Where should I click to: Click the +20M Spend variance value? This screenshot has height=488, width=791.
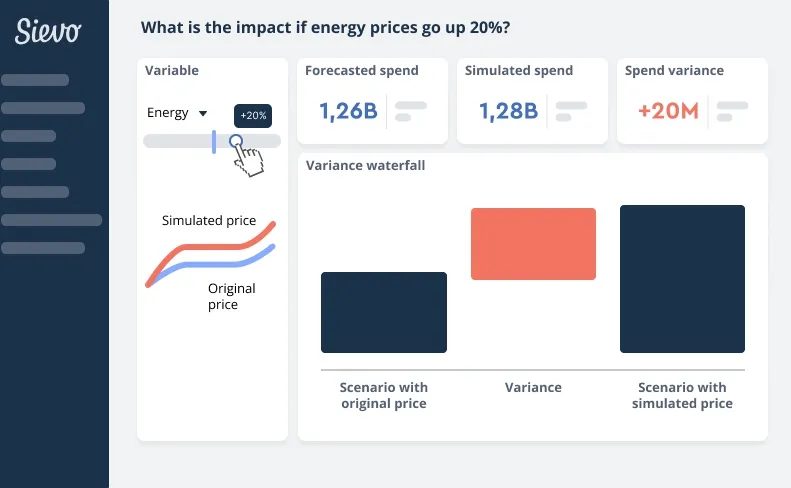(668, 111)
